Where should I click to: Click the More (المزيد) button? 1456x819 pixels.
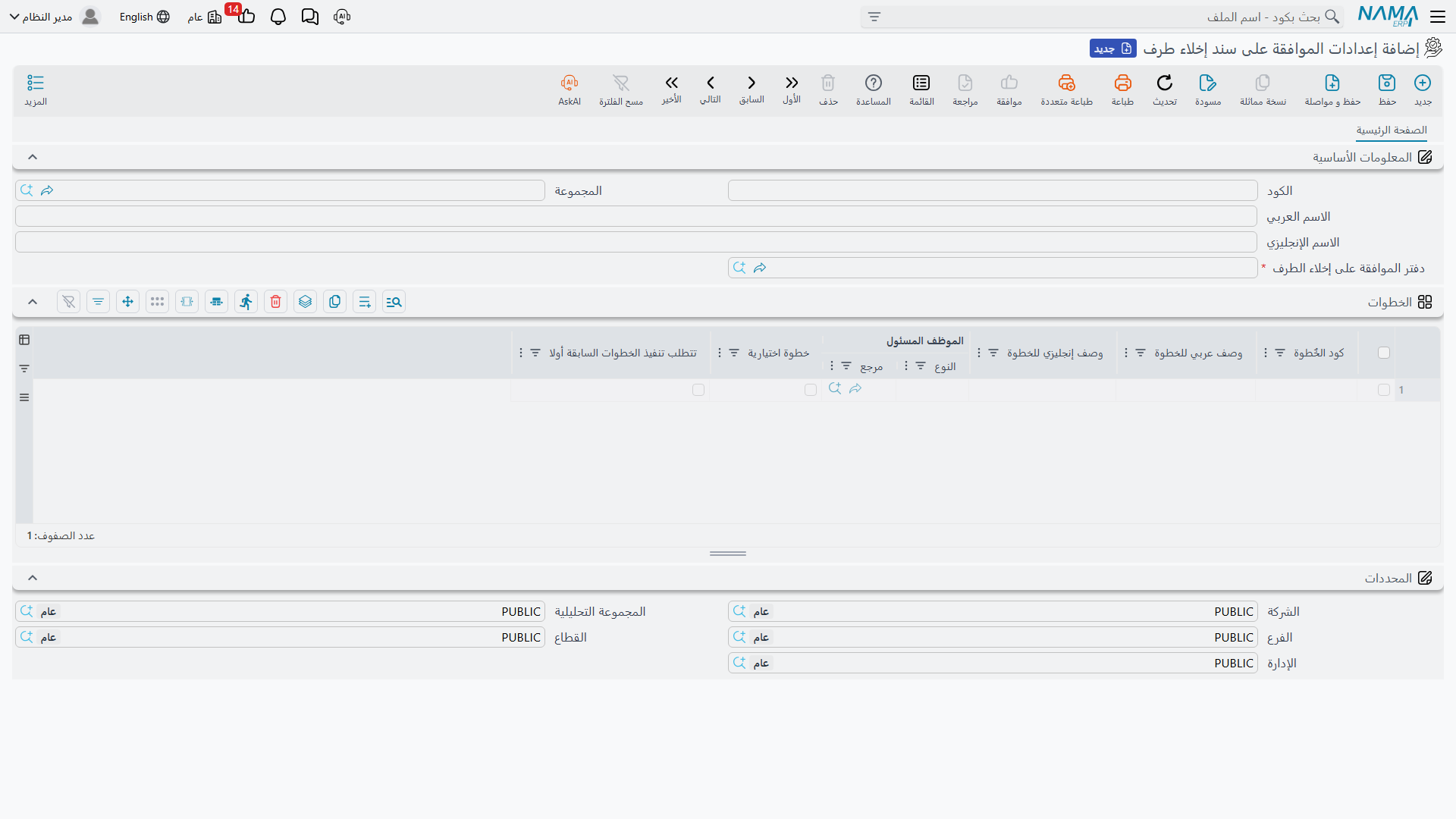click(36, 89)
